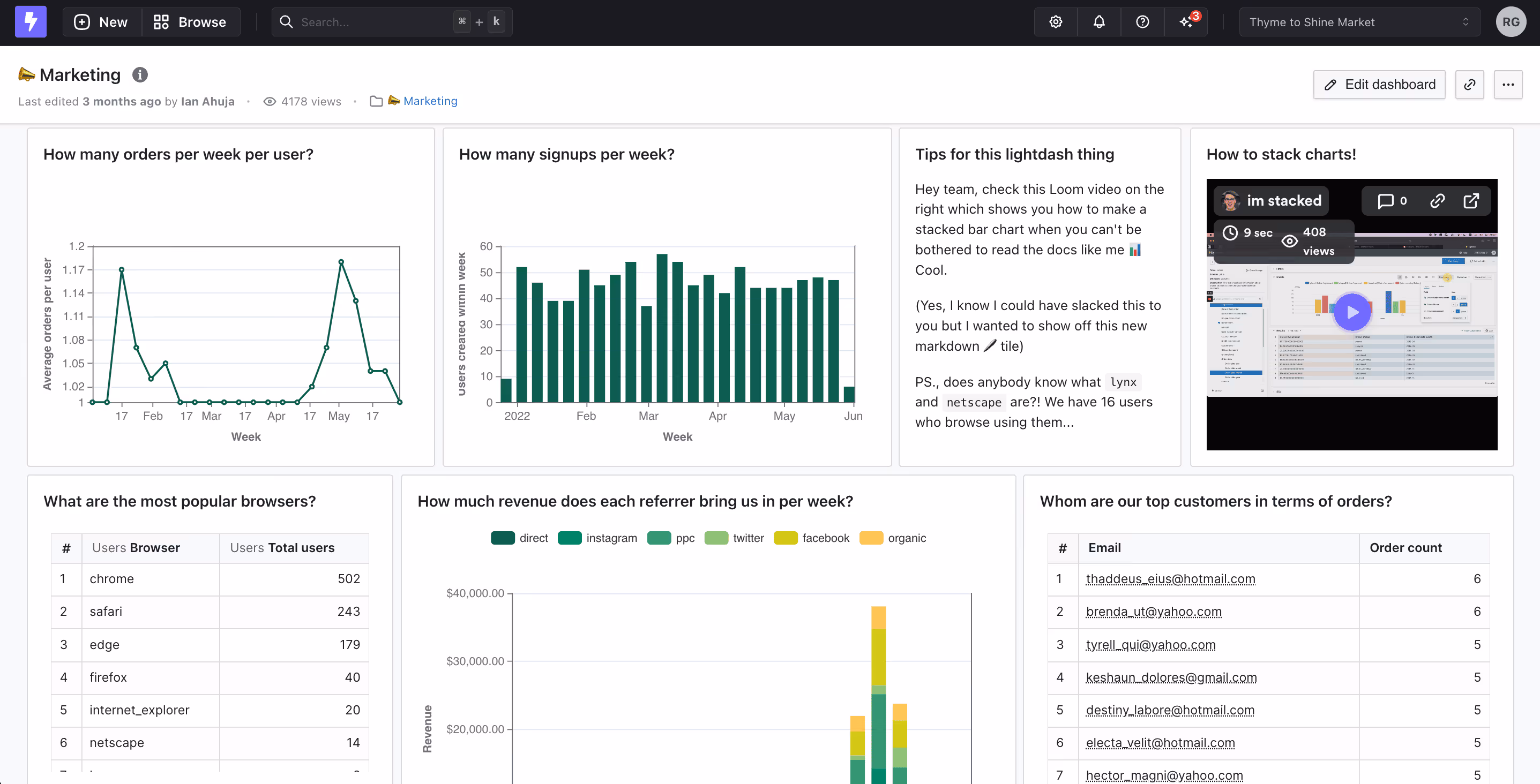Screen dimensions: 1540x784
Task: Click the facebook yellow legend swatch
Action: (785, 538)
